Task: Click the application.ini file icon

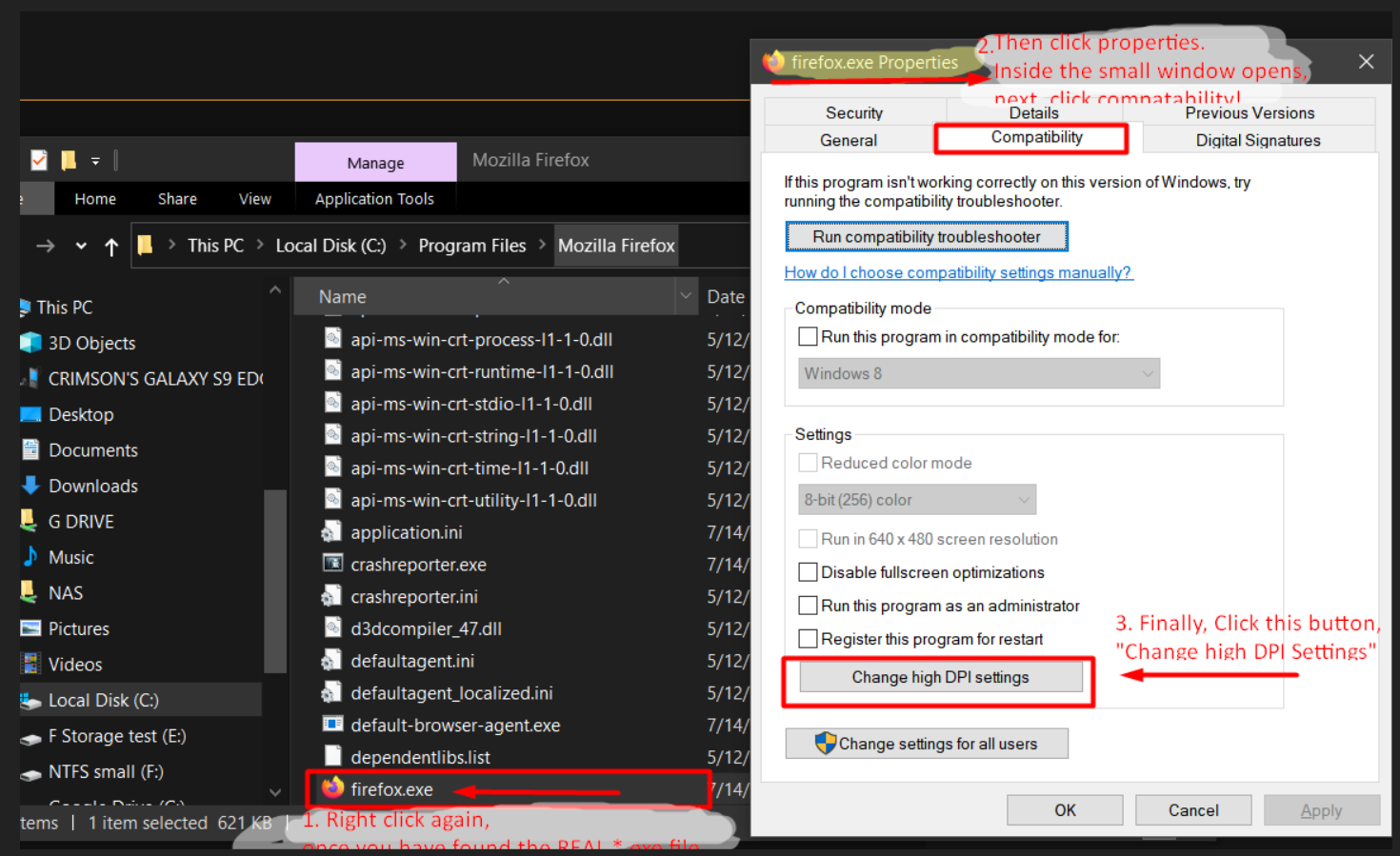Action: (332, 531)
